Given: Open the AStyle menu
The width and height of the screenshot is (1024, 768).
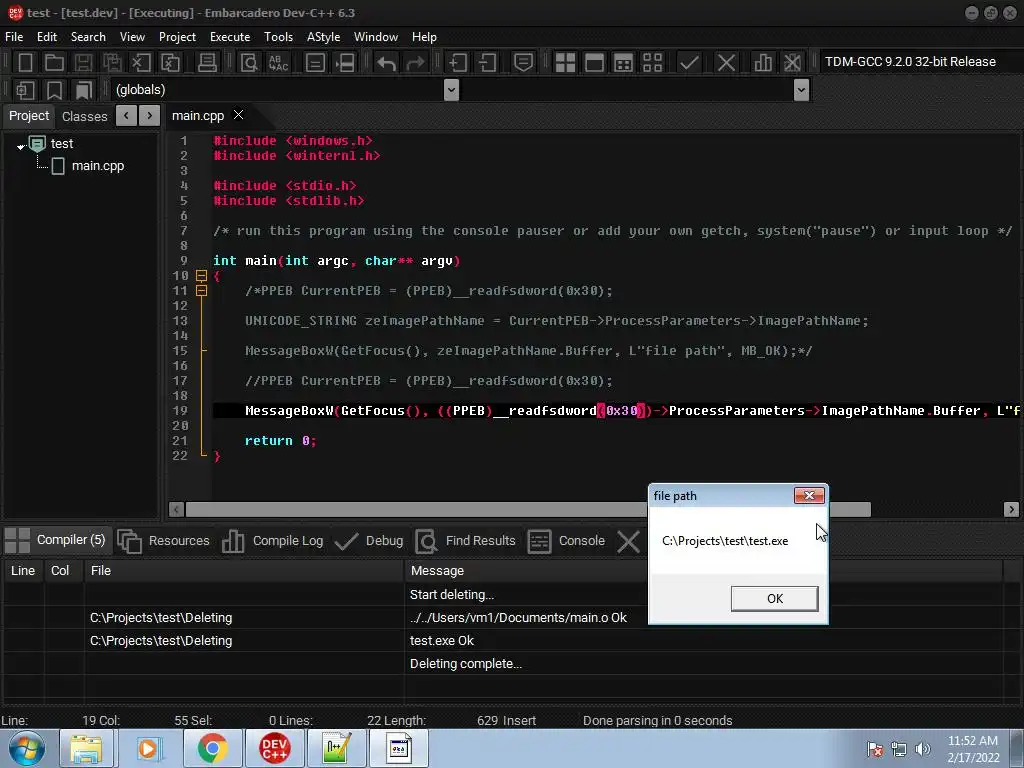Looking at the screenshot, I should pos(323,37).
